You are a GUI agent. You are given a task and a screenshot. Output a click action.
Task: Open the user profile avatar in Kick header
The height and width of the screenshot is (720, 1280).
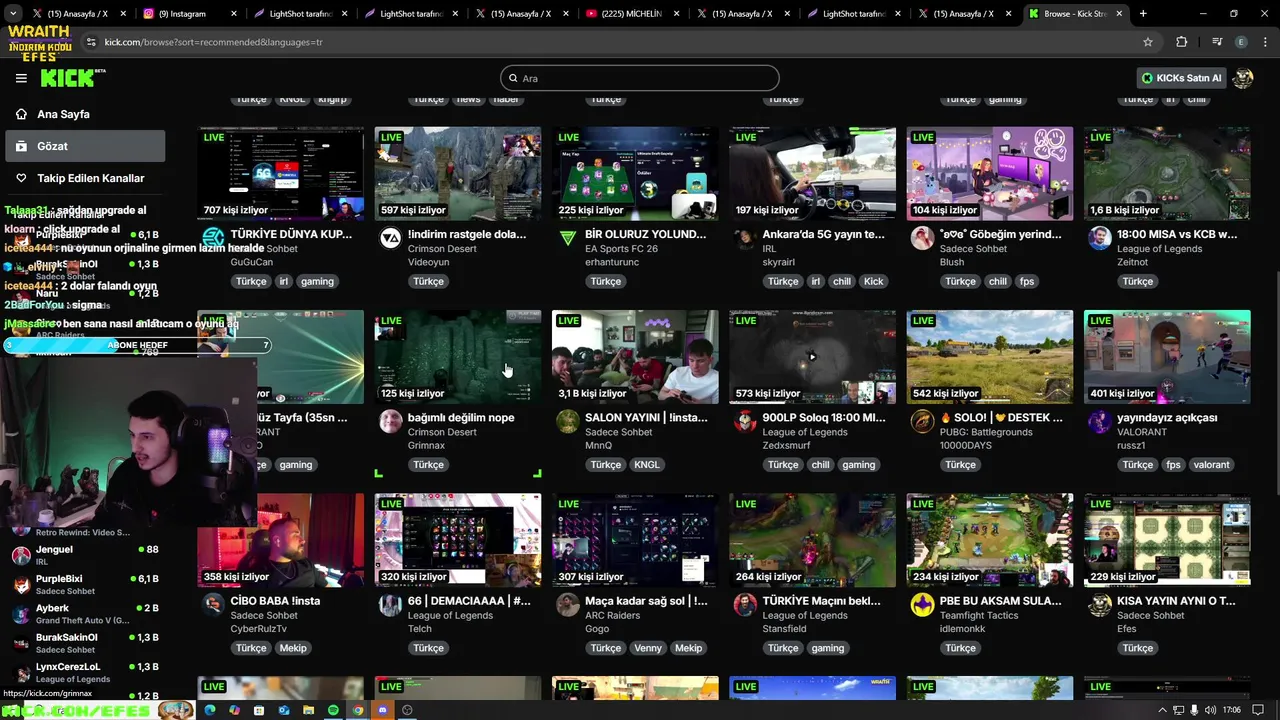click(x=1243, y=78)
